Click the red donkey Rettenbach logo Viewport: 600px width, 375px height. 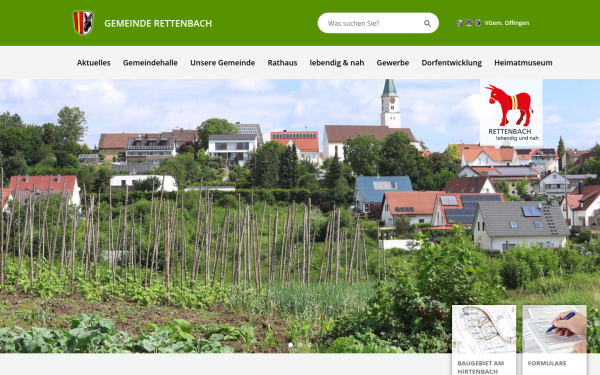(511, 112)
